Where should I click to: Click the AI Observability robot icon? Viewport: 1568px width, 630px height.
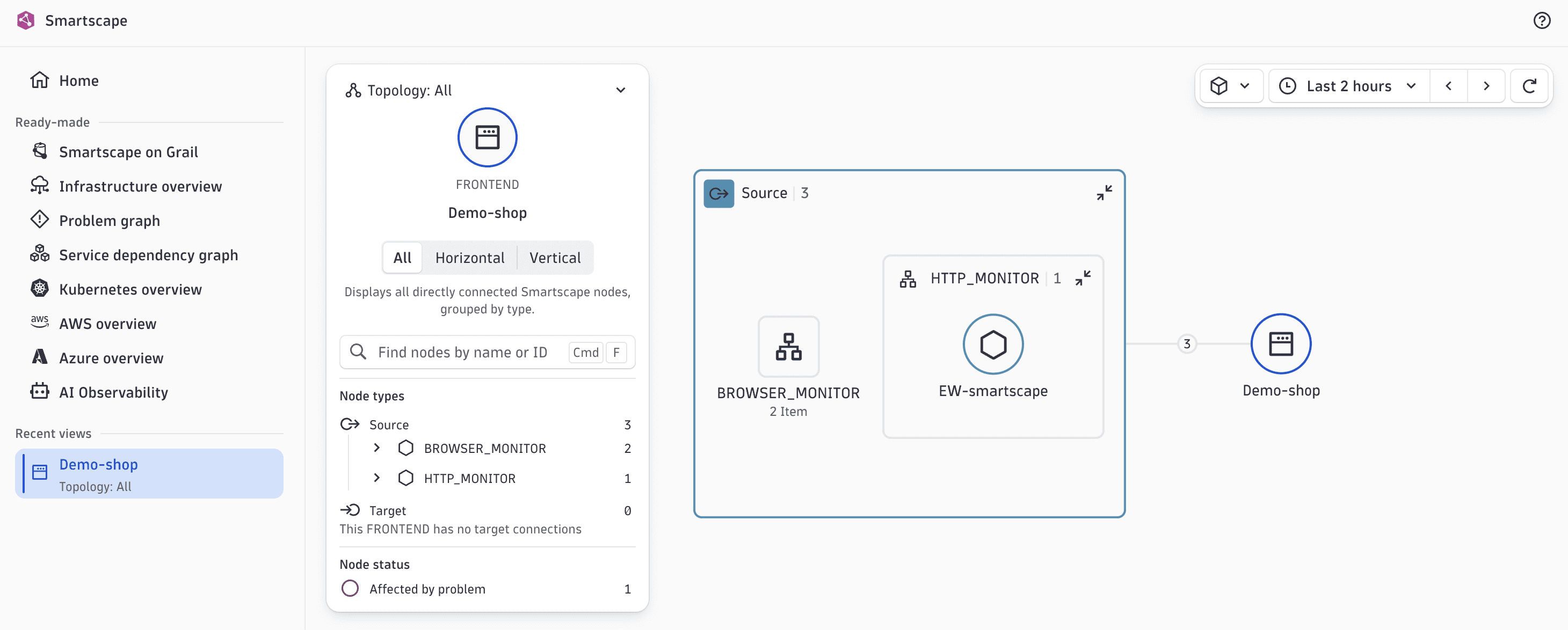(40, 391)
